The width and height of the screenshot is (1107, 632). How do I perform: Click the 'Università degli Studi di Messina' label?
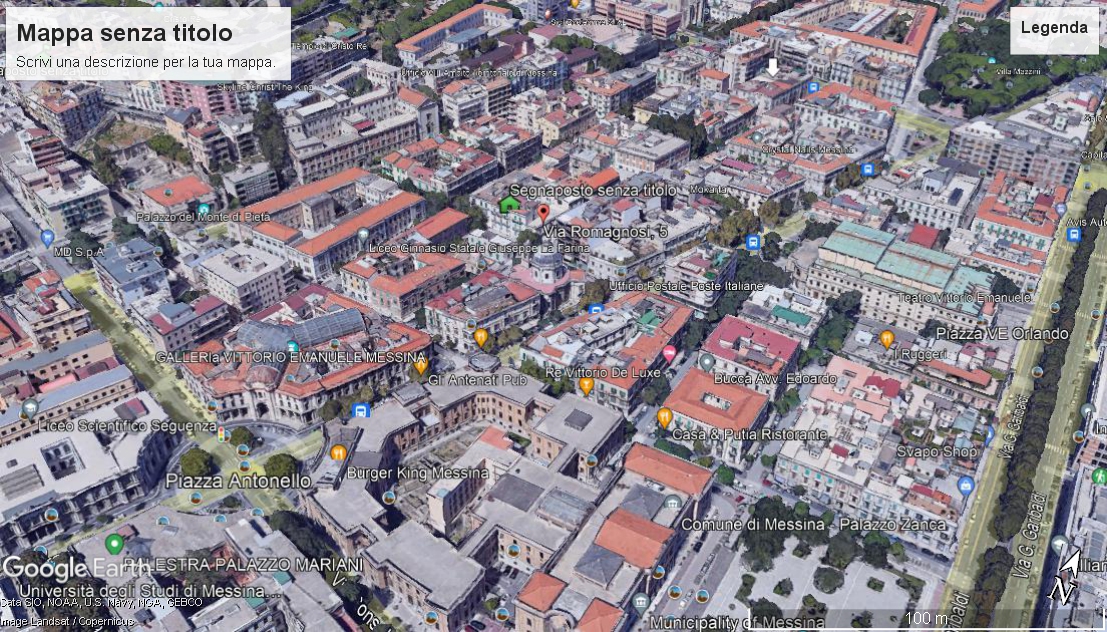click(x=150, y=591)
